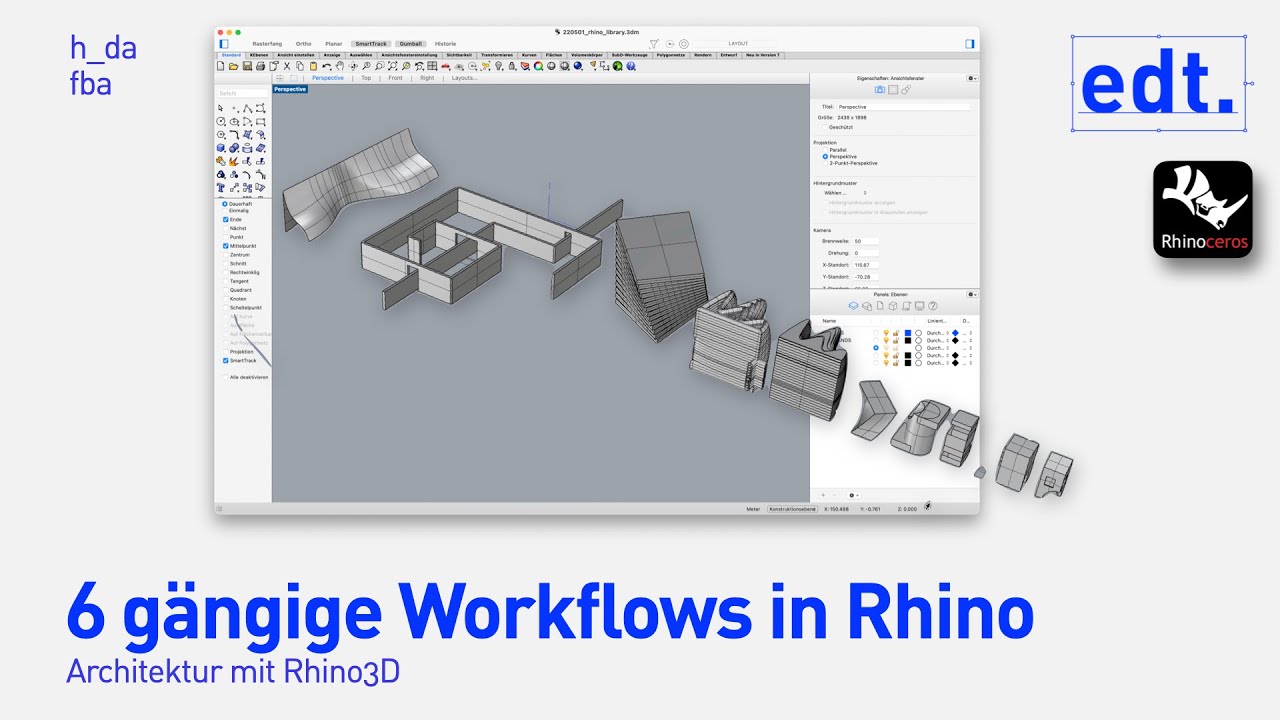Select the arrow pointer tool in the left palette
The image size is (1280, 720).
220,108
